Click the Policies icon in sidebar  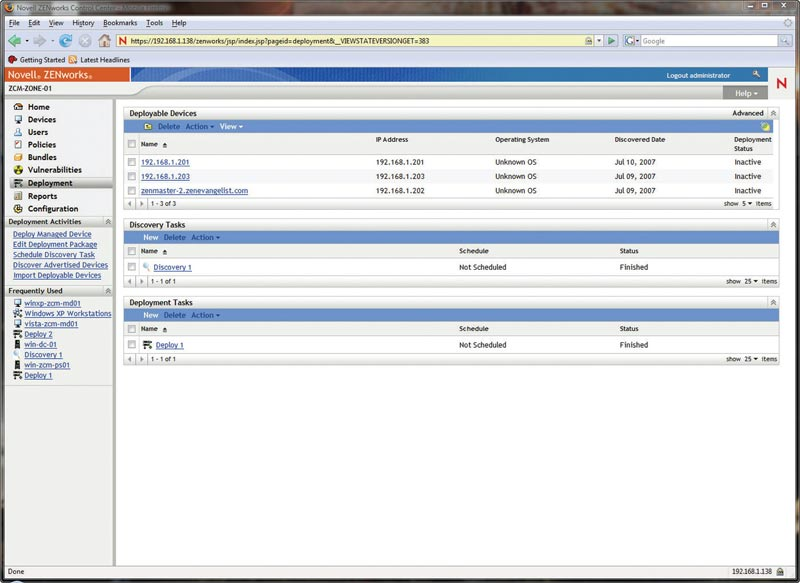[18, 145]
